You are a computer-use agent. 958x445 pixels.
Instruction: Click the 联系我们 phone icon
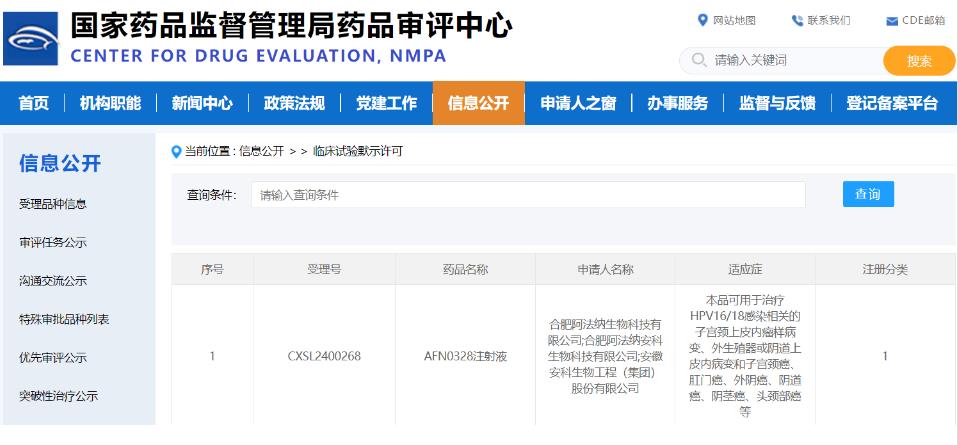click(x=797, y=20)
